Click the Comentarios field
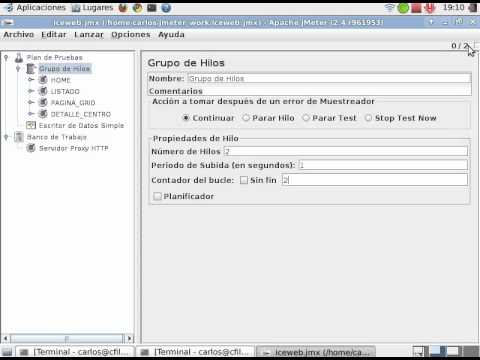Image resolution: width=480 pixels, height=360 pixels. coord(337,91)
